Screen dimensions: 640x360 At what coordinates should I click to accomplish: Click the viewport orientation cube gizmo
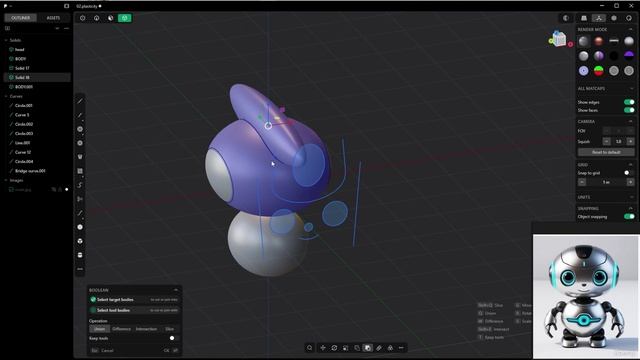point(560,39)
